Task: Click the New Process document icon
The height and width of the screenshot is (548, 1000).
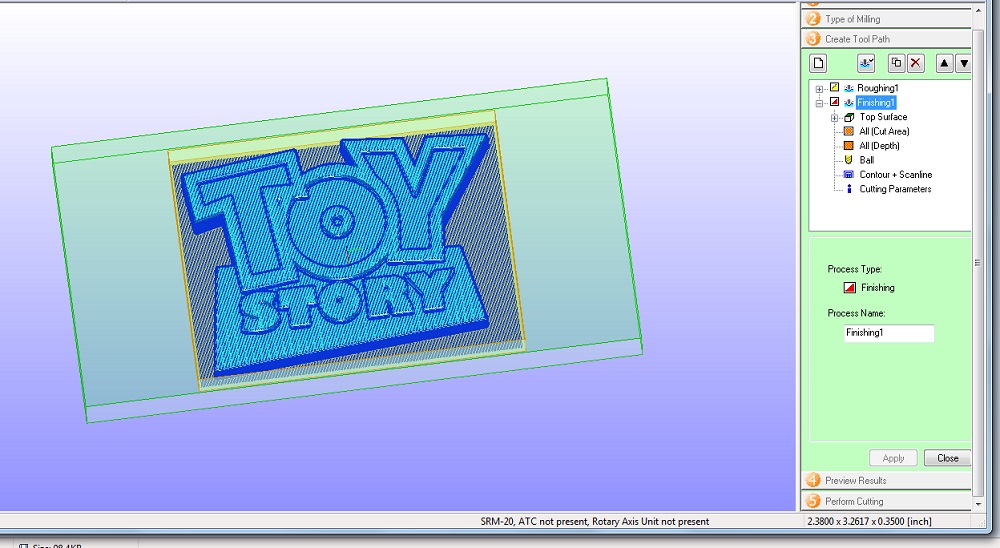Action: (x=818, y=63)
